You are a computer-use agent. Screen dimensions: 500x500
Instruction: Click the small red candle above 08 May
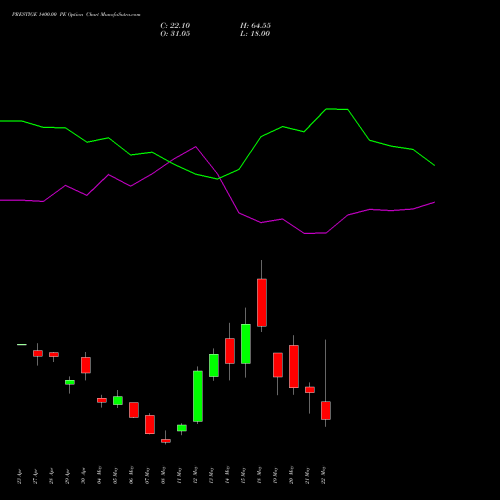click(166, 441)
